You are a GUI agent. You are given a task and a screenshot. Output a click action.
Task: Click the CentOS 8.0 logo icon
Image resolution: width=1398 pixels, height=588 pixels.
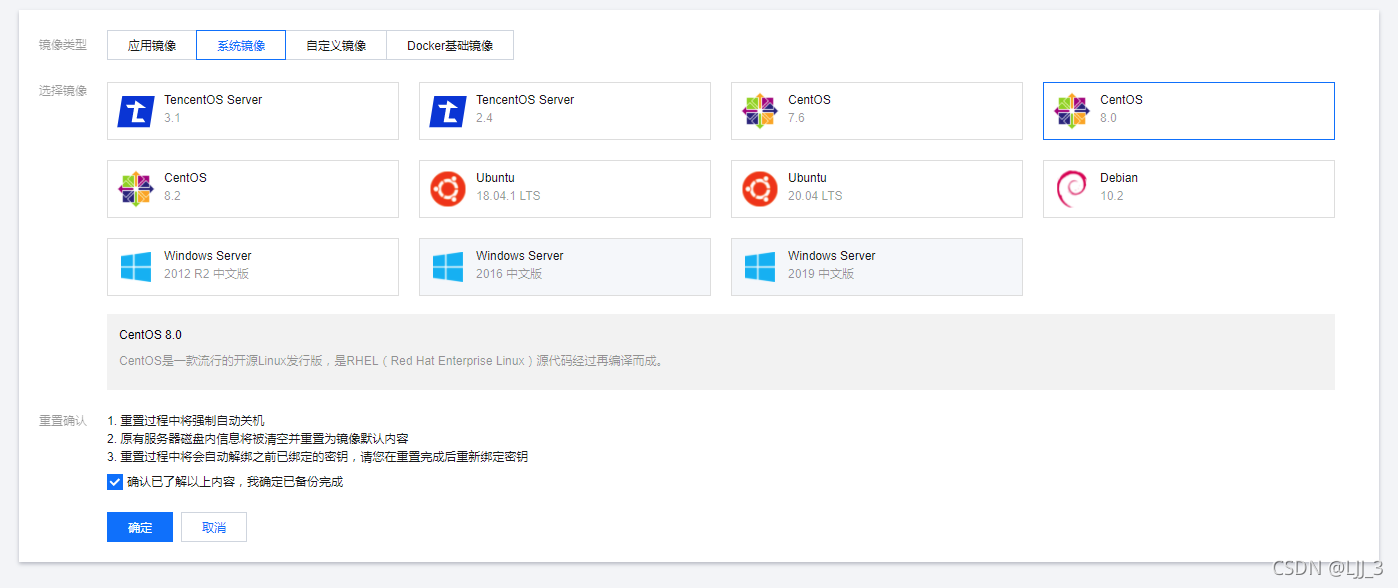click(1072, 111)
